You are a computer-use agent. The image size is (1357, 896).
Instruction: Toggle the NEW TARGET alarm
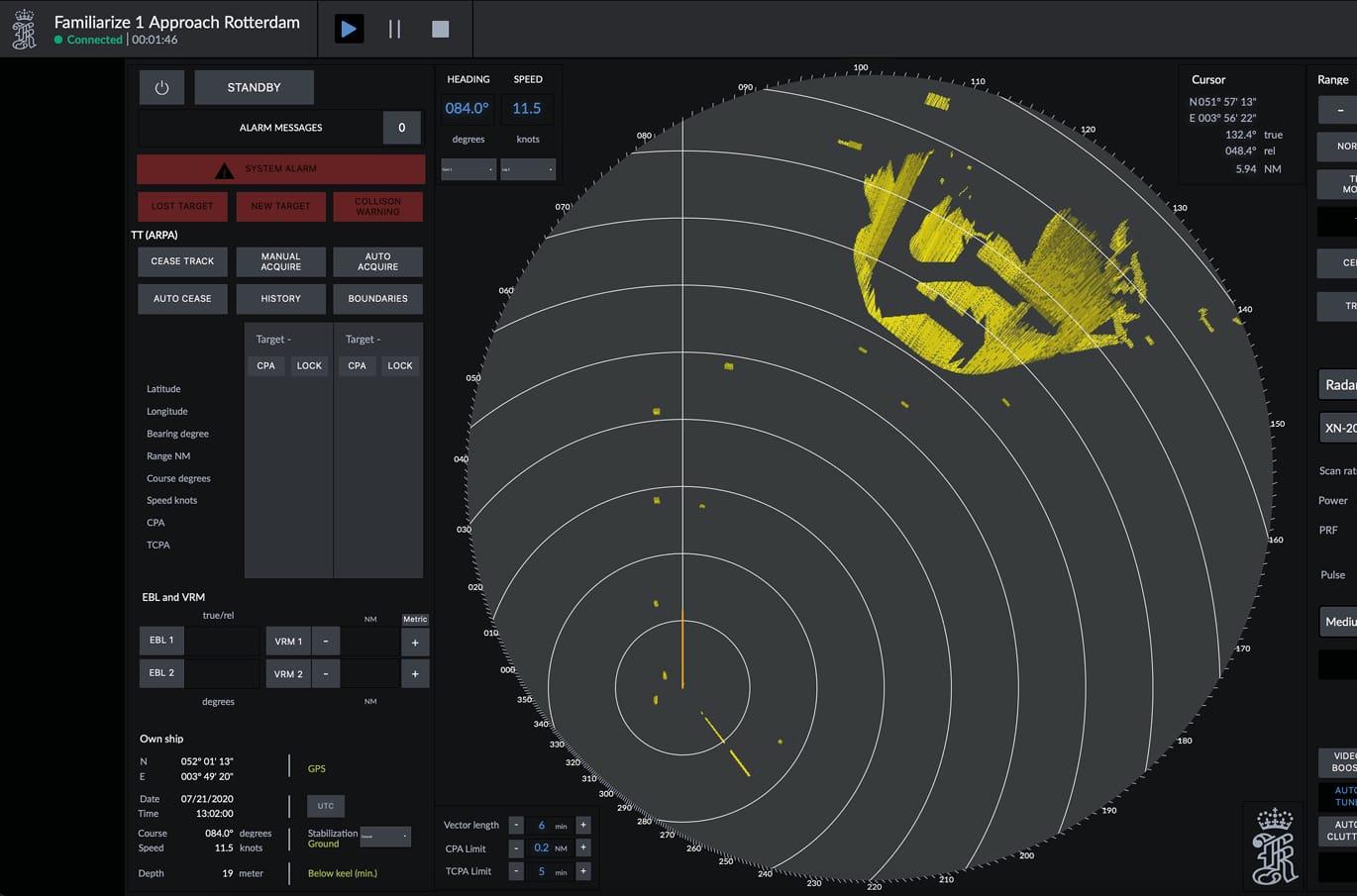click(x=280, y=206)
